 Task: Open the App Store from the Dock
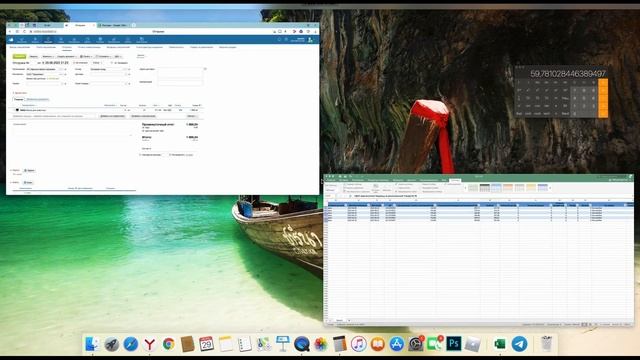tap(396, 344)
